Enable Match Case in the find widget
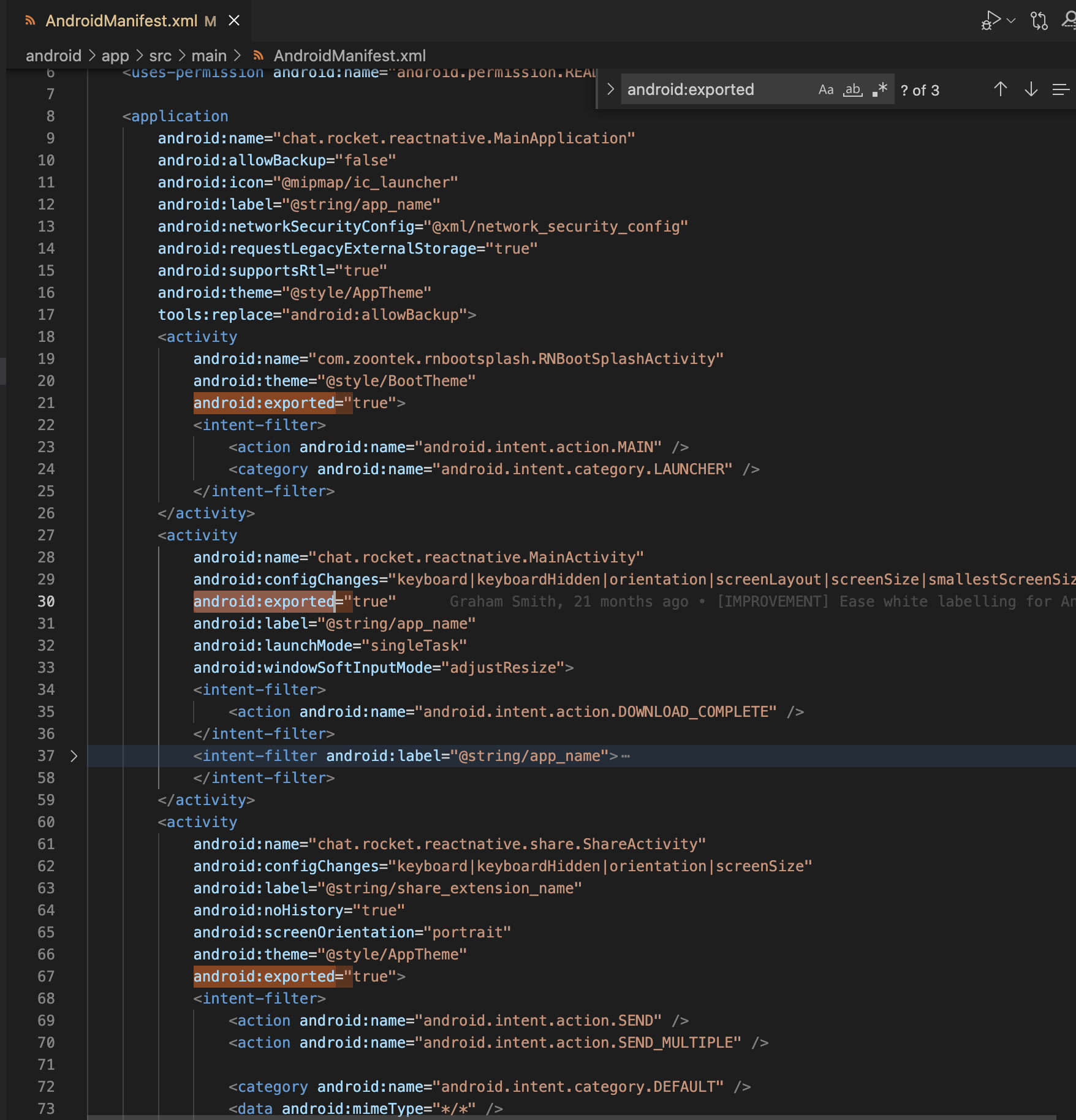 pyautogui.click(x=827, y=90)
